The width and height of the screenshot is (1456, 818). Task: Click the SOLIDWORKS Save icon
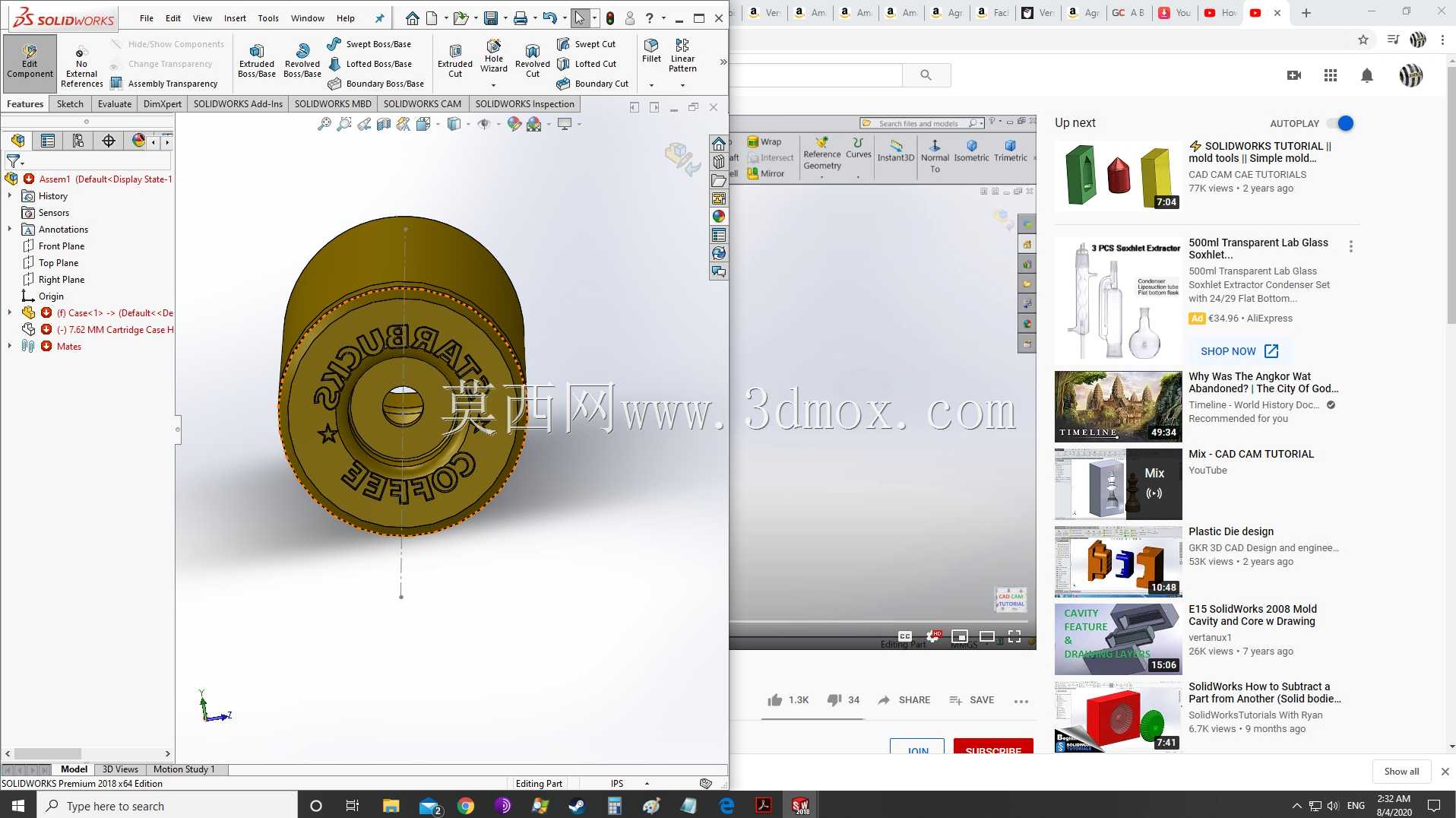(491, 18)
